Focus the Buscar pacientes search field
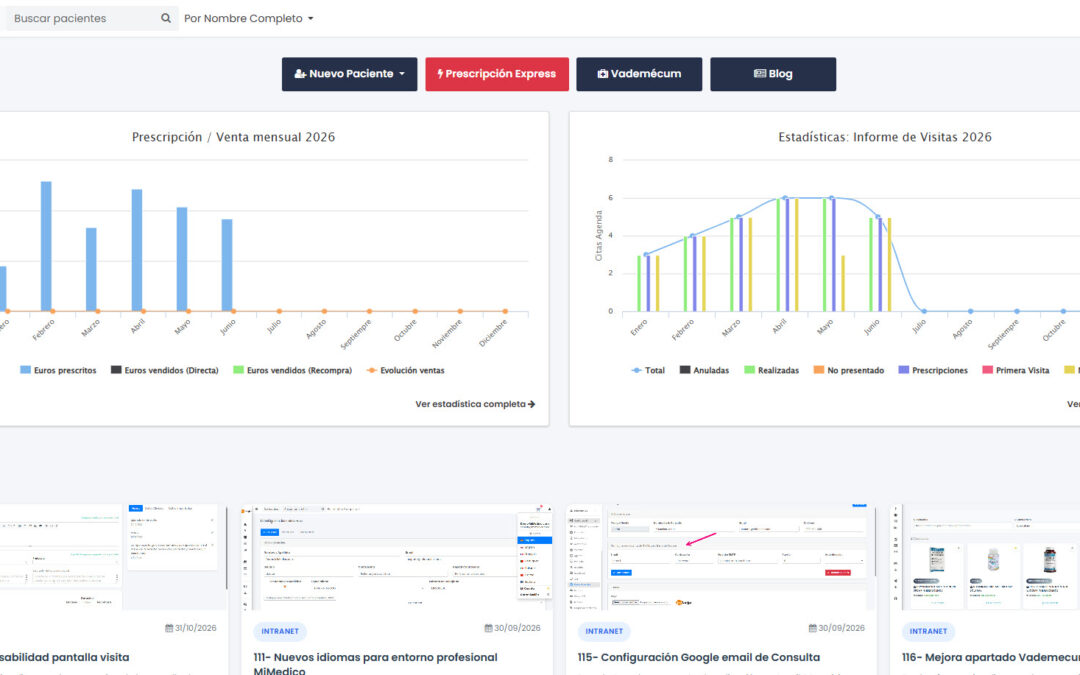The image size is (1080, 675). click(x=83, y=19)
